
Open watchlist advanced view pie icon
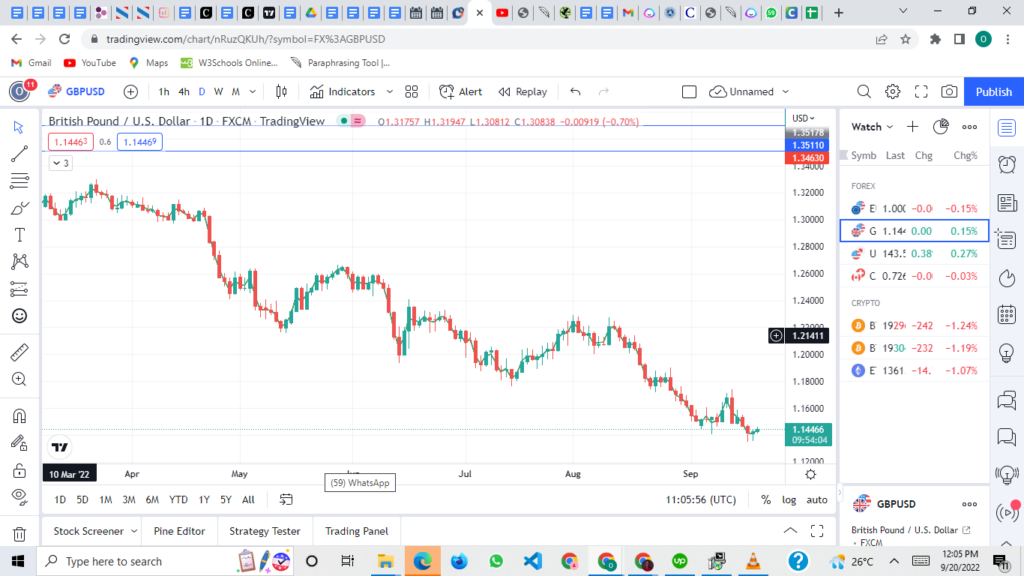click(x=940, y=127)
